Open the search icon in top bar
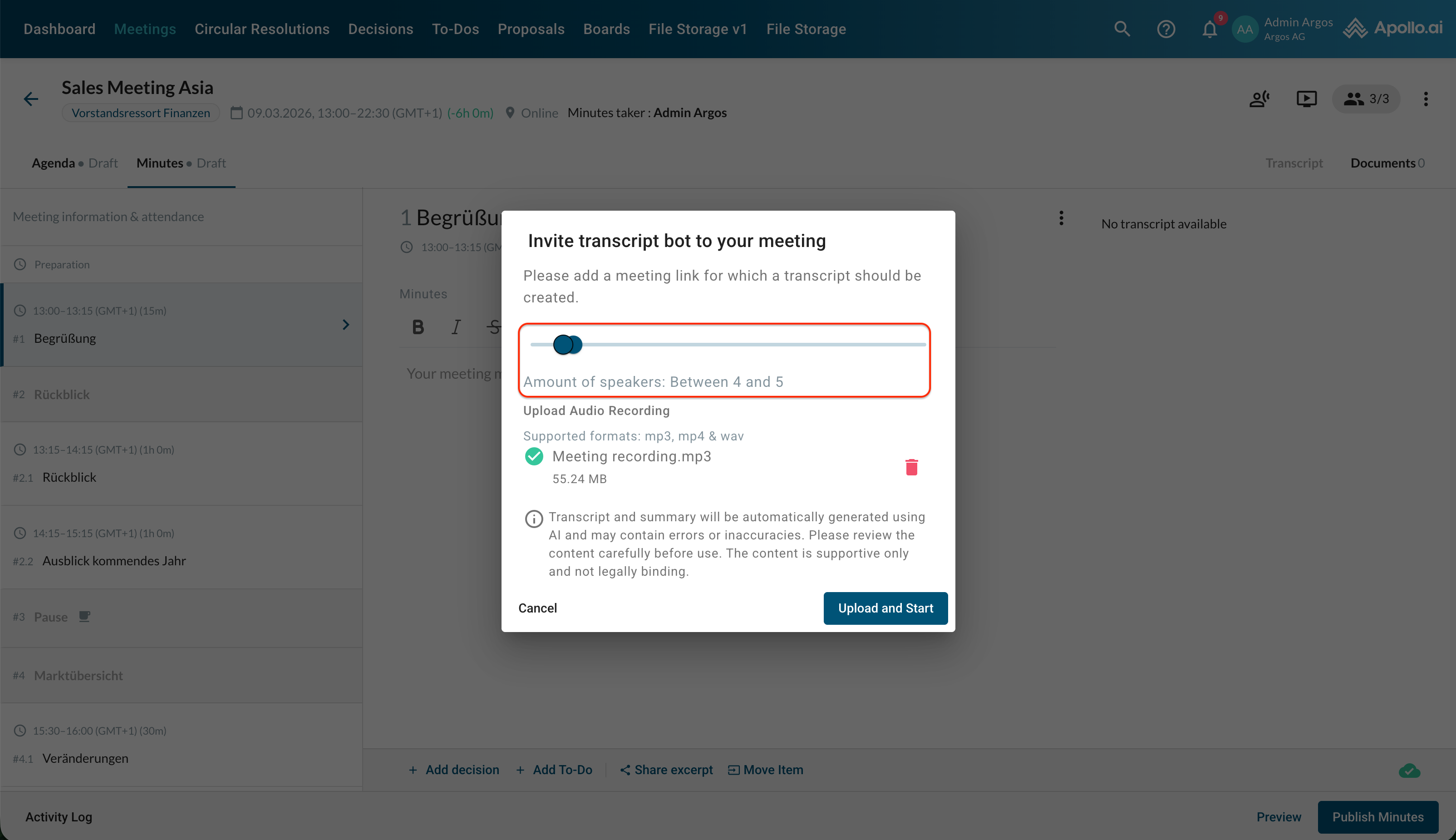 click(x=1122, y=29)
